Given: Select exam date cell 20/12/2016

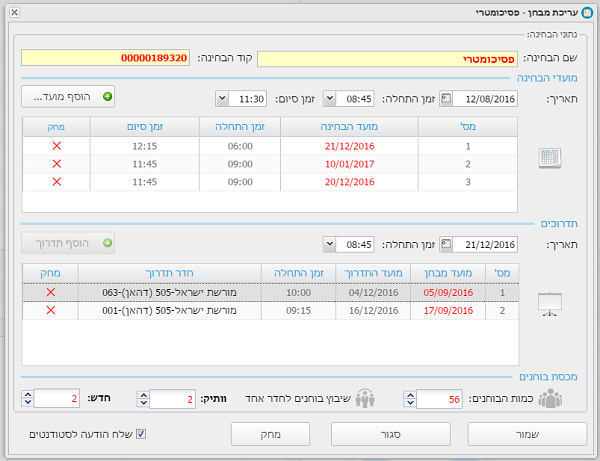Looking at the screenshot, I should 349,182.
